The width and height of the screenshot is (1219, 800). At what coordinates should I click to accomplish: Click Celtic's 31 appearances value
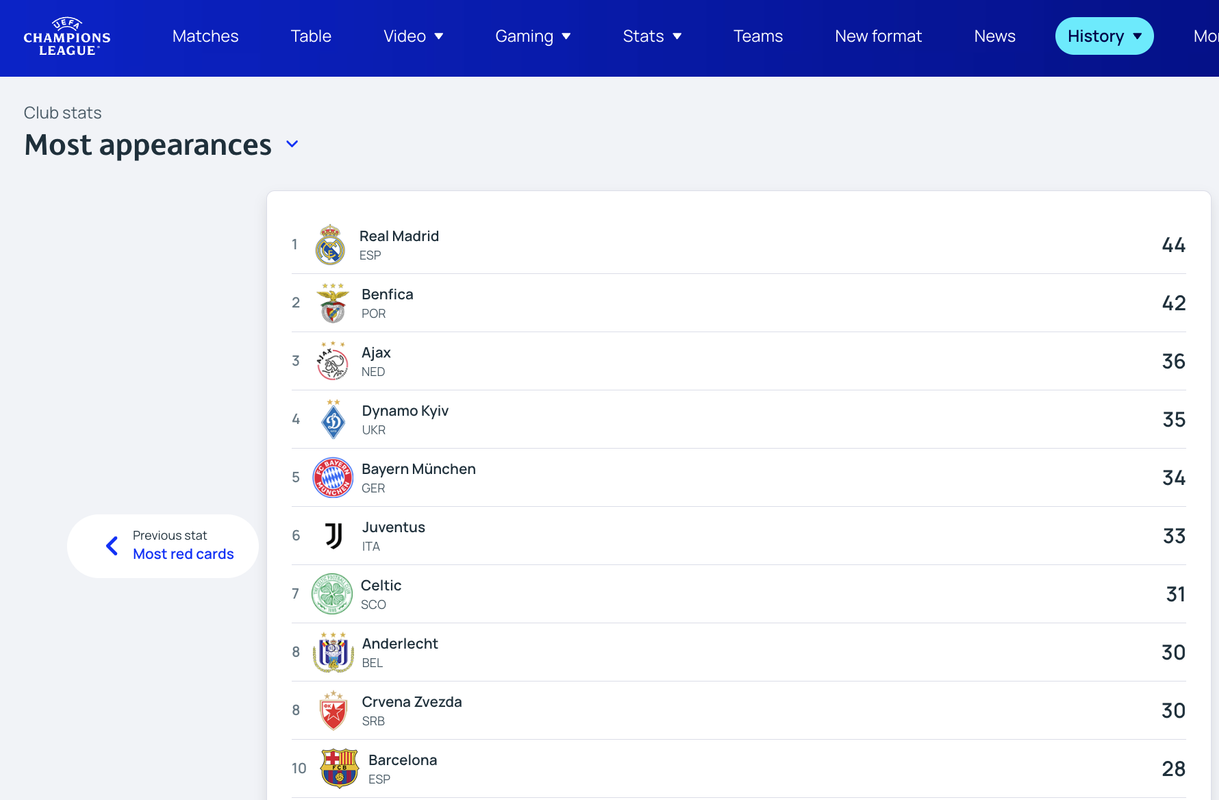click(1176, 594)
